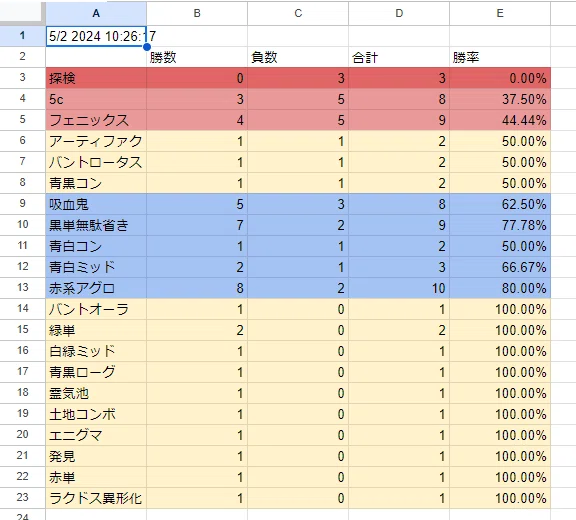Viewport: 576px width, 520px height.
Task: Select the 白緑ミッド cell
Action: click(96, 351)
